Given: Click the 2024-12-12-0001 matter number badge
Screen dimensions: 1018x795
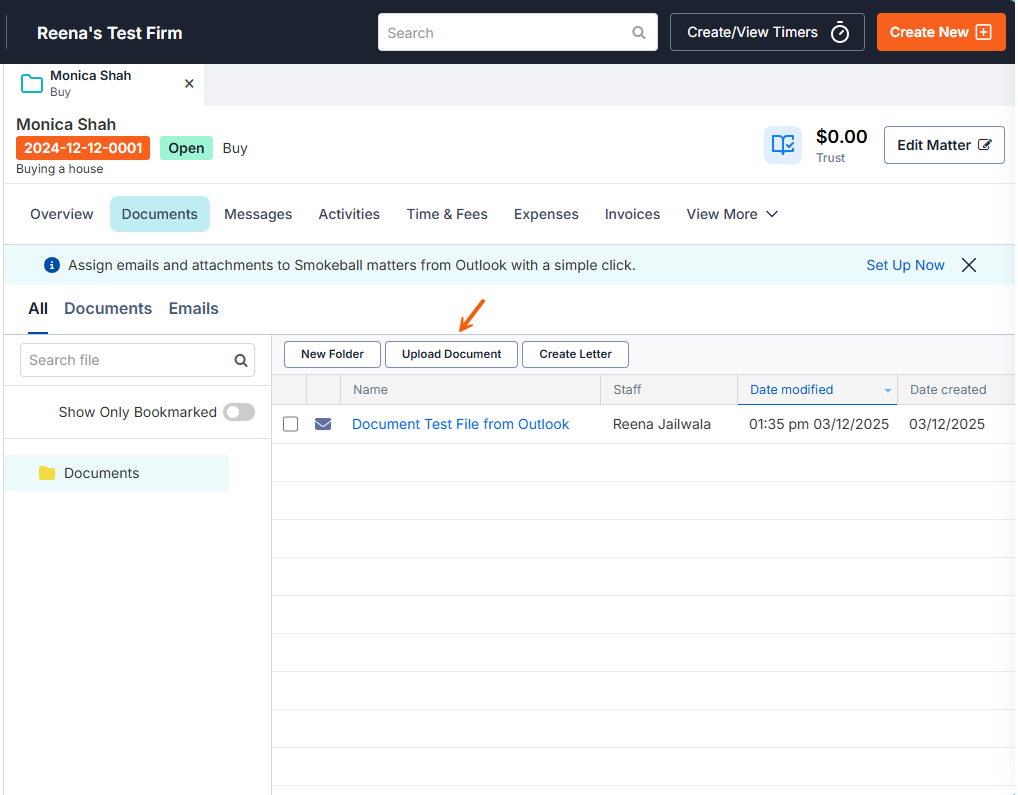Looking at the screenshot, I should pos(83,148).
